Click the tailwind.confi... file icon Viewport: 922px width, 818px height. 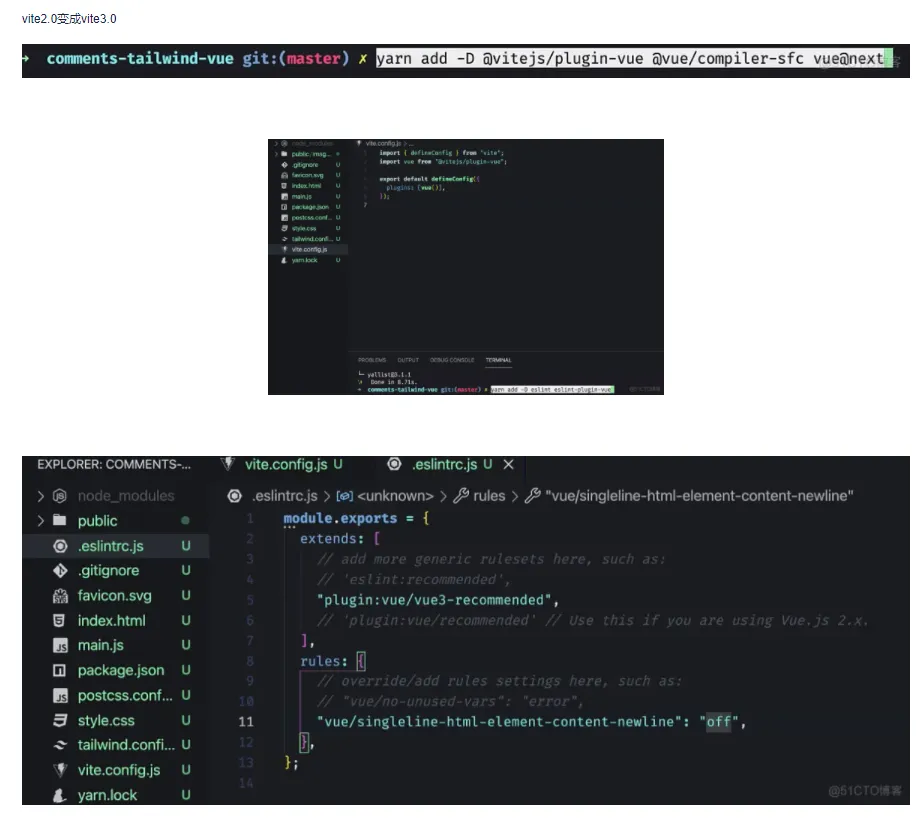(60, 745)
